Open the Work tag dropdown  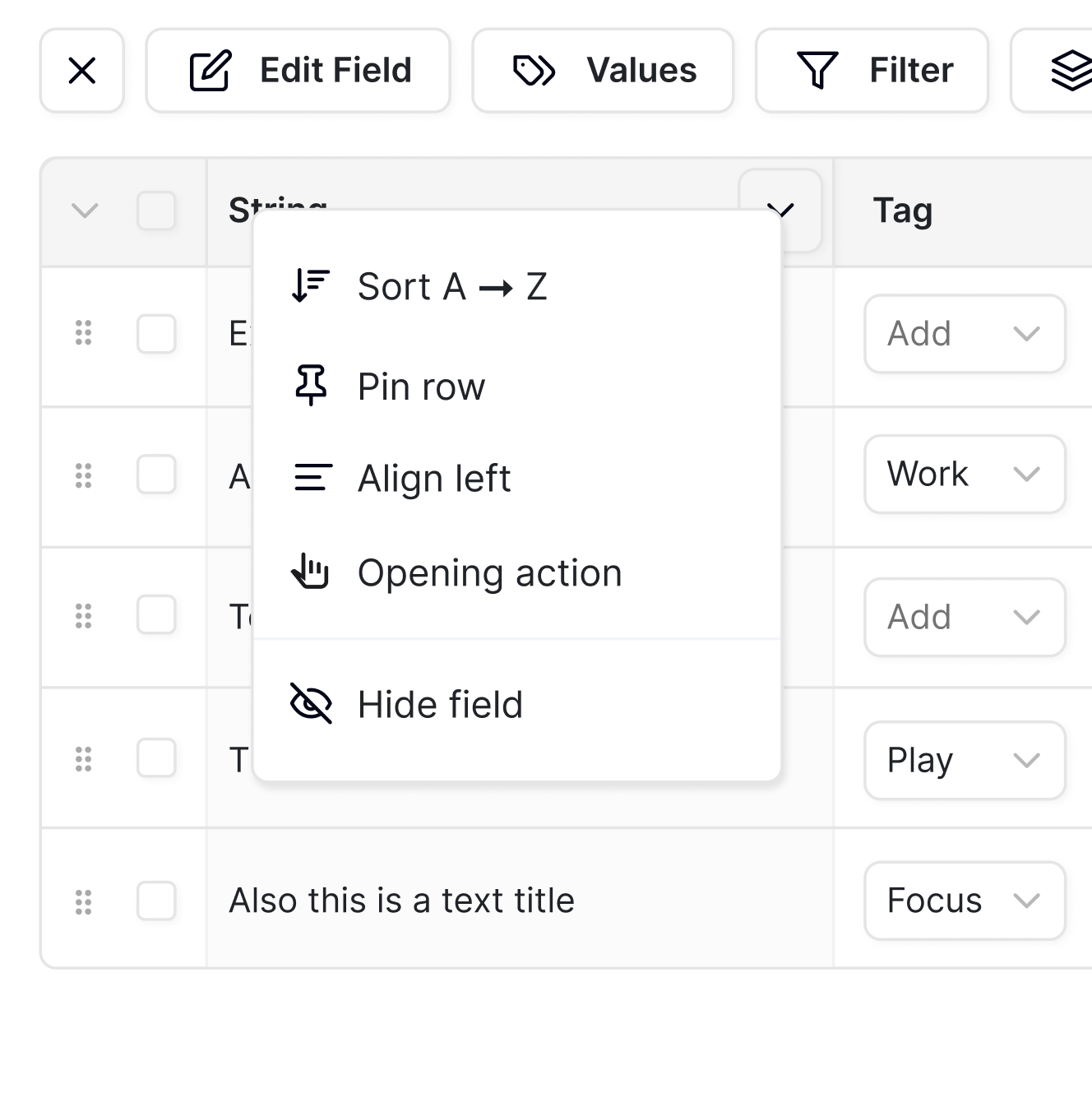[965, 475]
